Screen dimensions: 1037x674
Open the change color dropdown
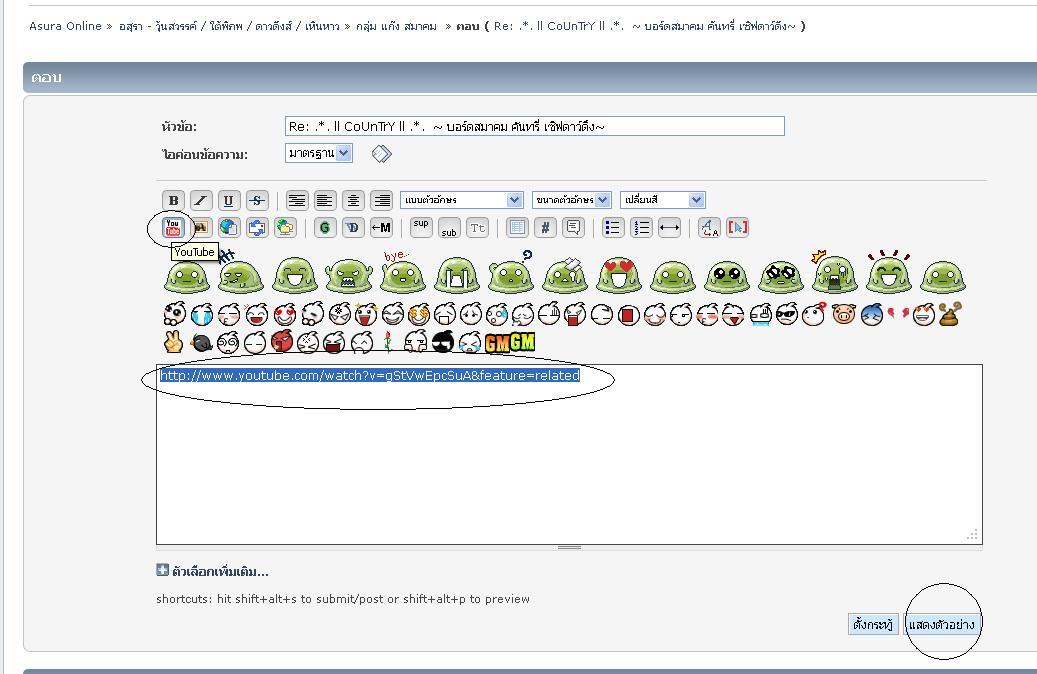(x=663, y=200)
